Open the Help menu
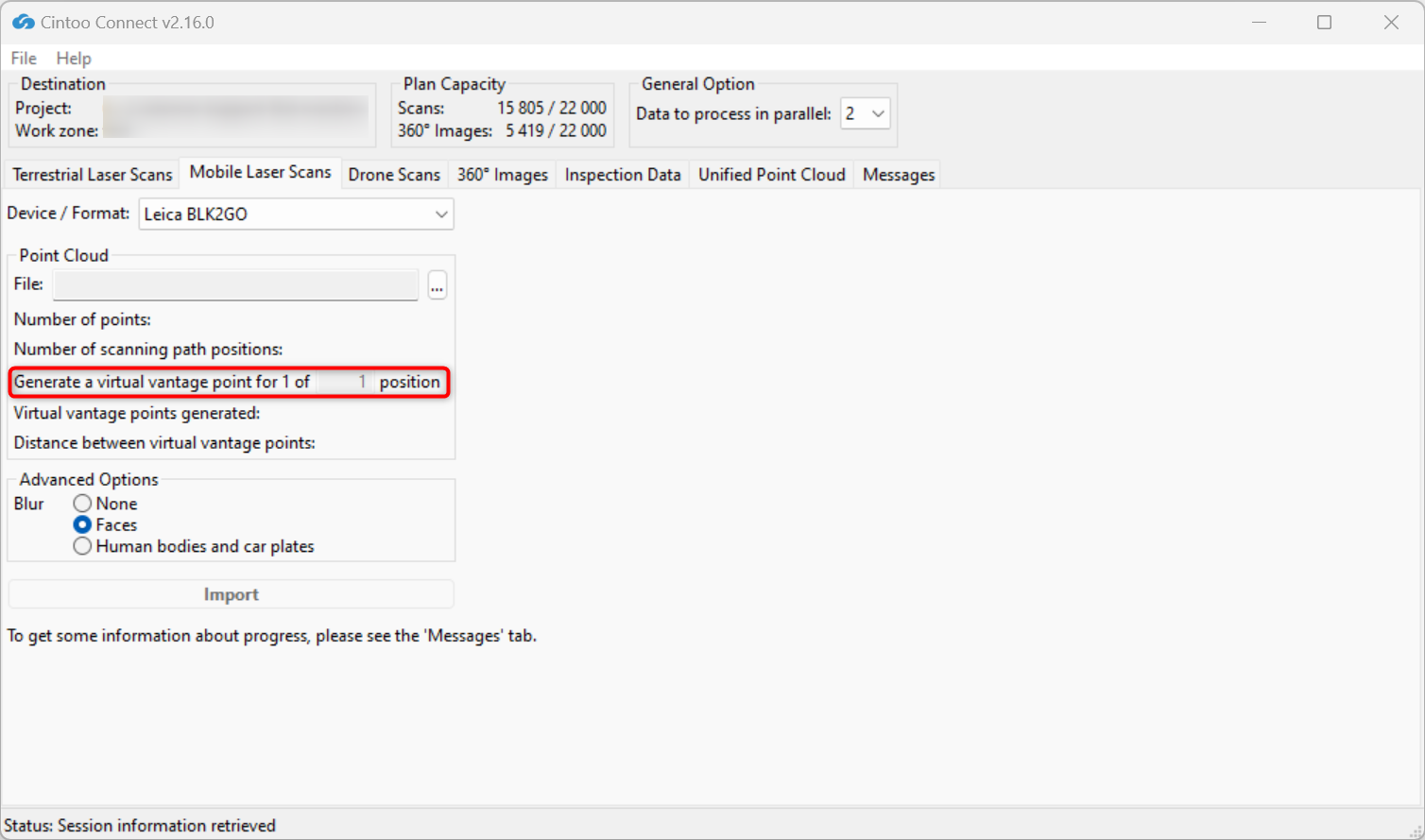The image size is (1425, 840). pyautogui.click(x=74, y=59)
